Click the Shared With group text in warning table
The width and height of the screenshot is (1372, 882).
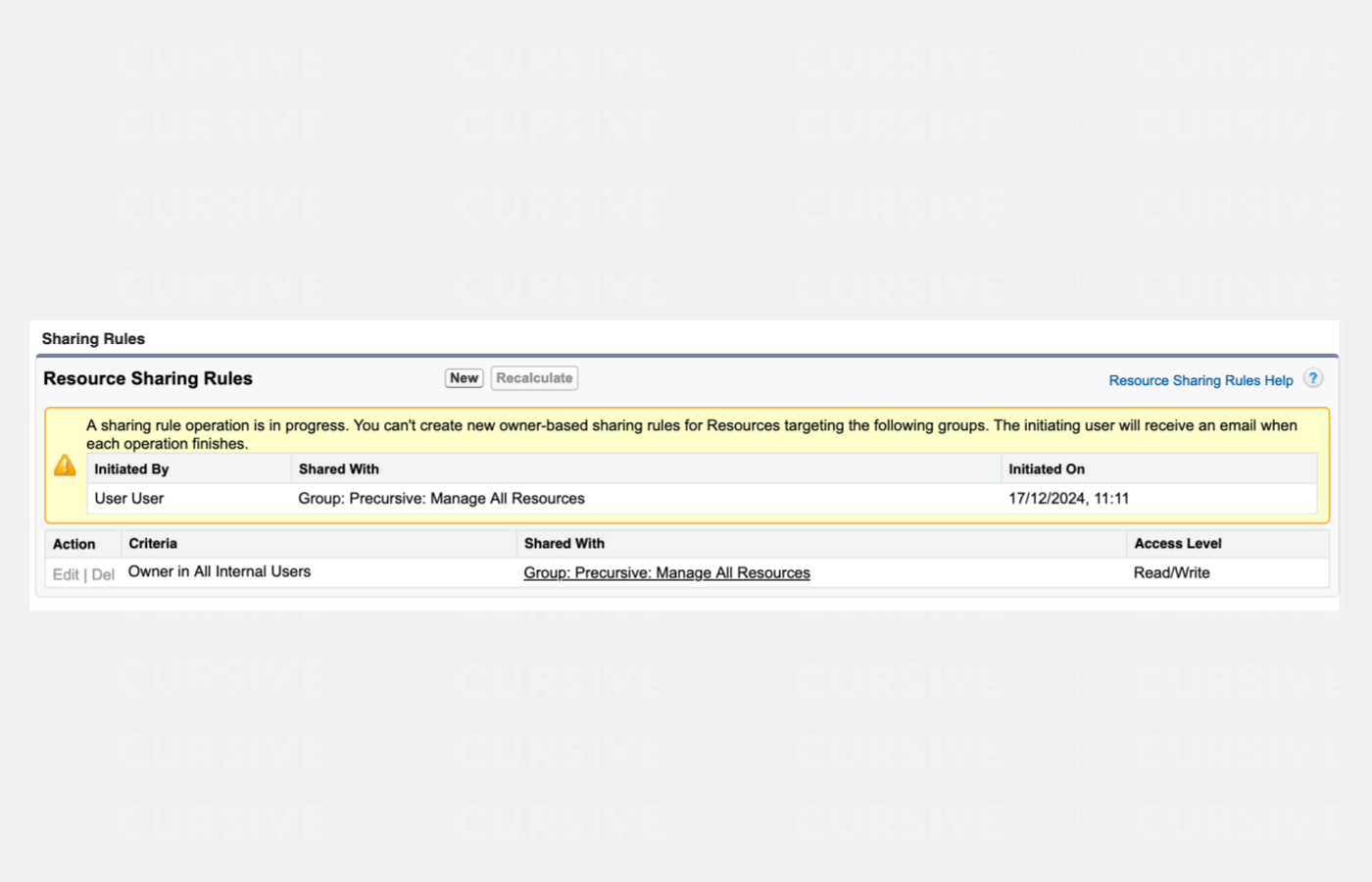(x=441, y=499)
